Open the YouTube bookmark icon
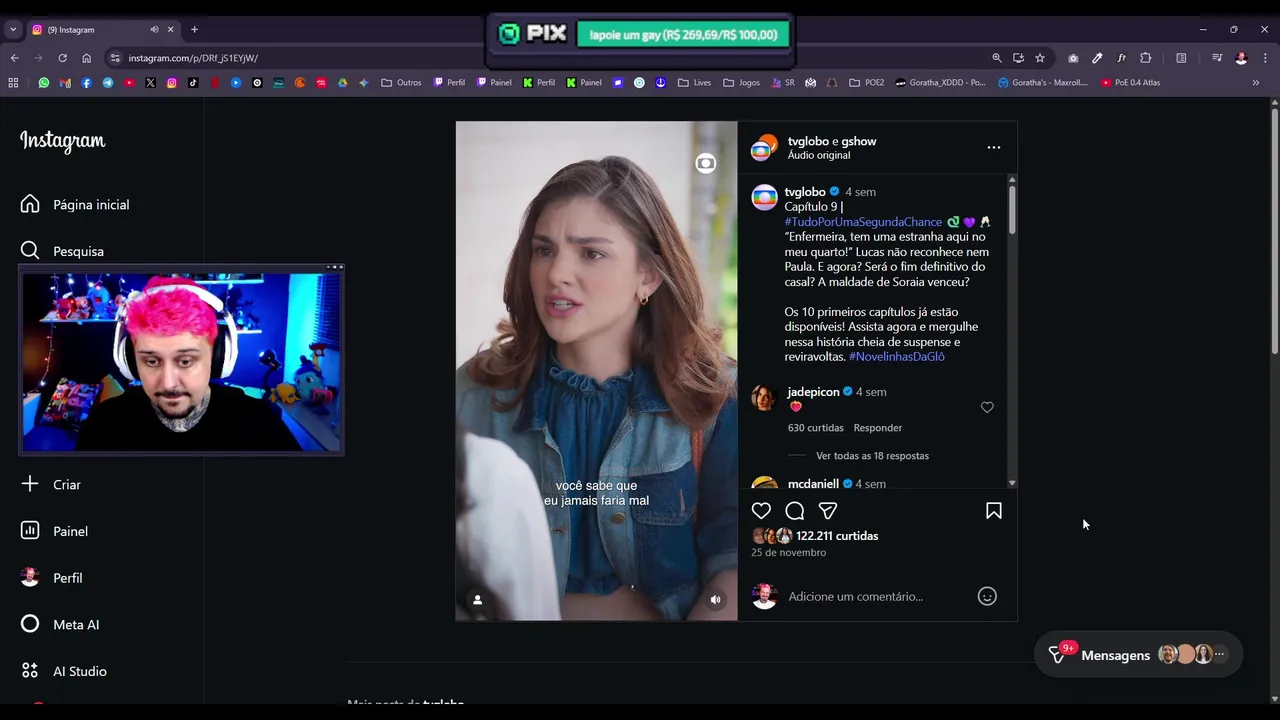 (129, 83)
